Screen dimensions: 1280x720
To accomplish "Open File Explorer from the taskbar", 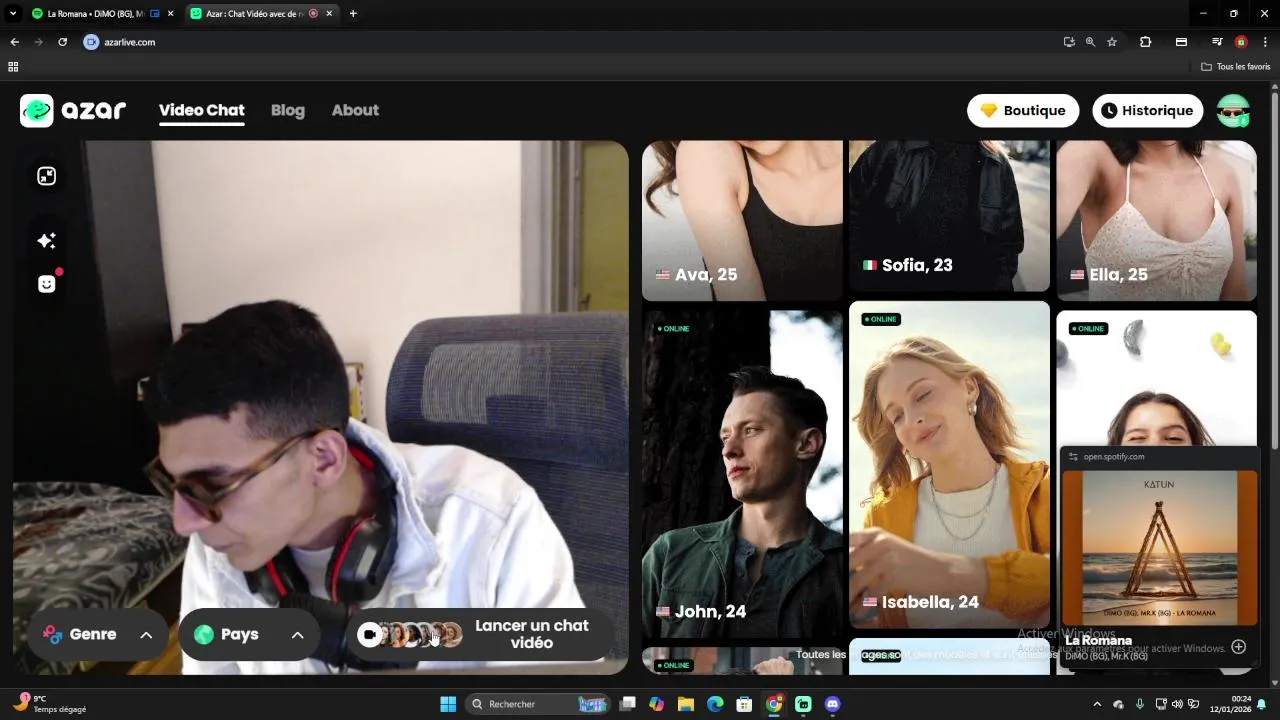I will click(685, 704).
